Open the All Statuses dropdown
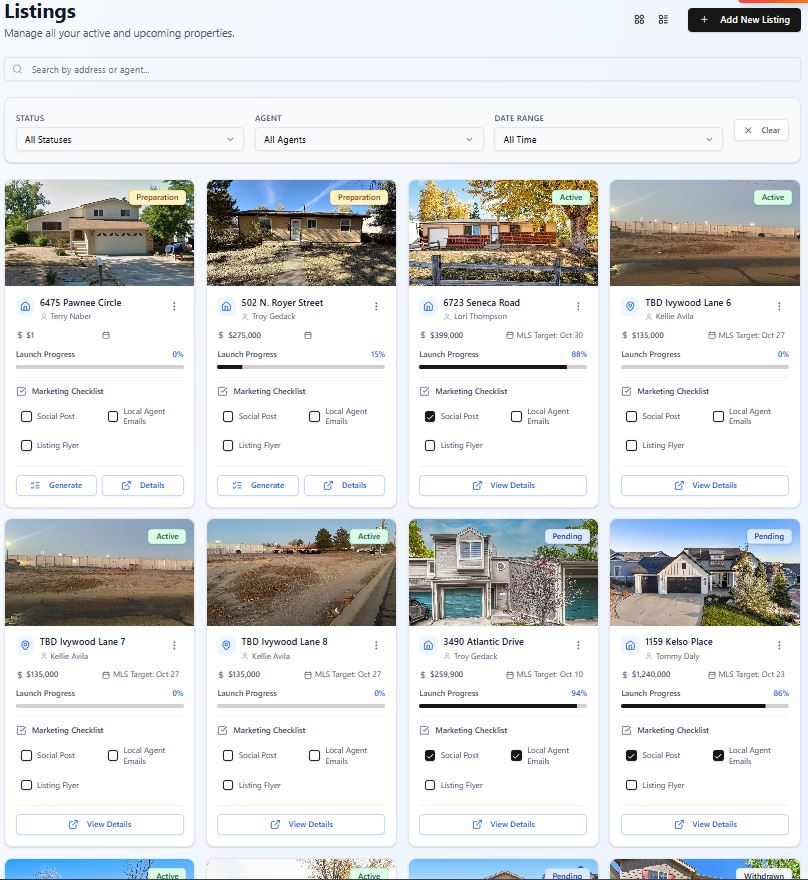Viewport: 808px width, 880px height. coord(130,139)
